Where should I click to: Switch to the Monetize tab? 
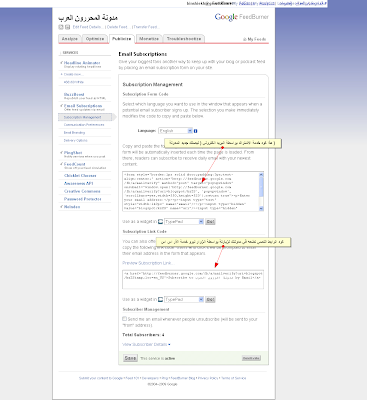coord(149,39)
